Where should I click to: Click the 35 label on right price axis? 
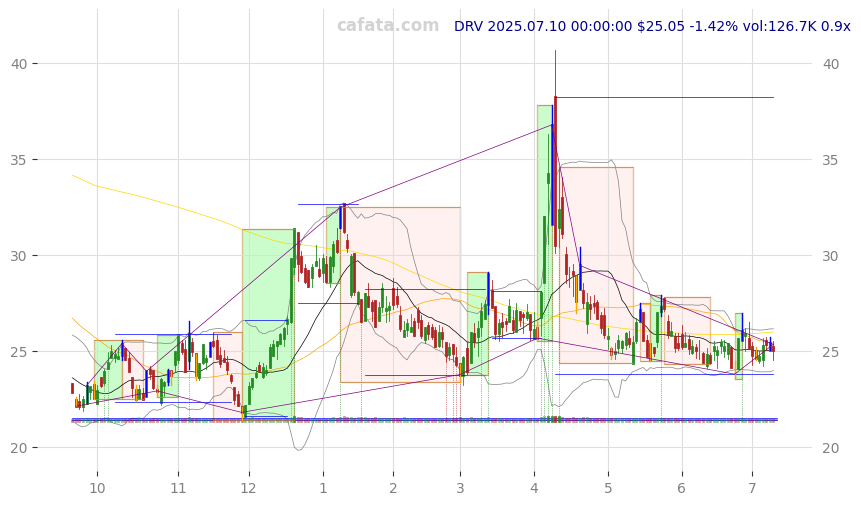click(831, 160)
